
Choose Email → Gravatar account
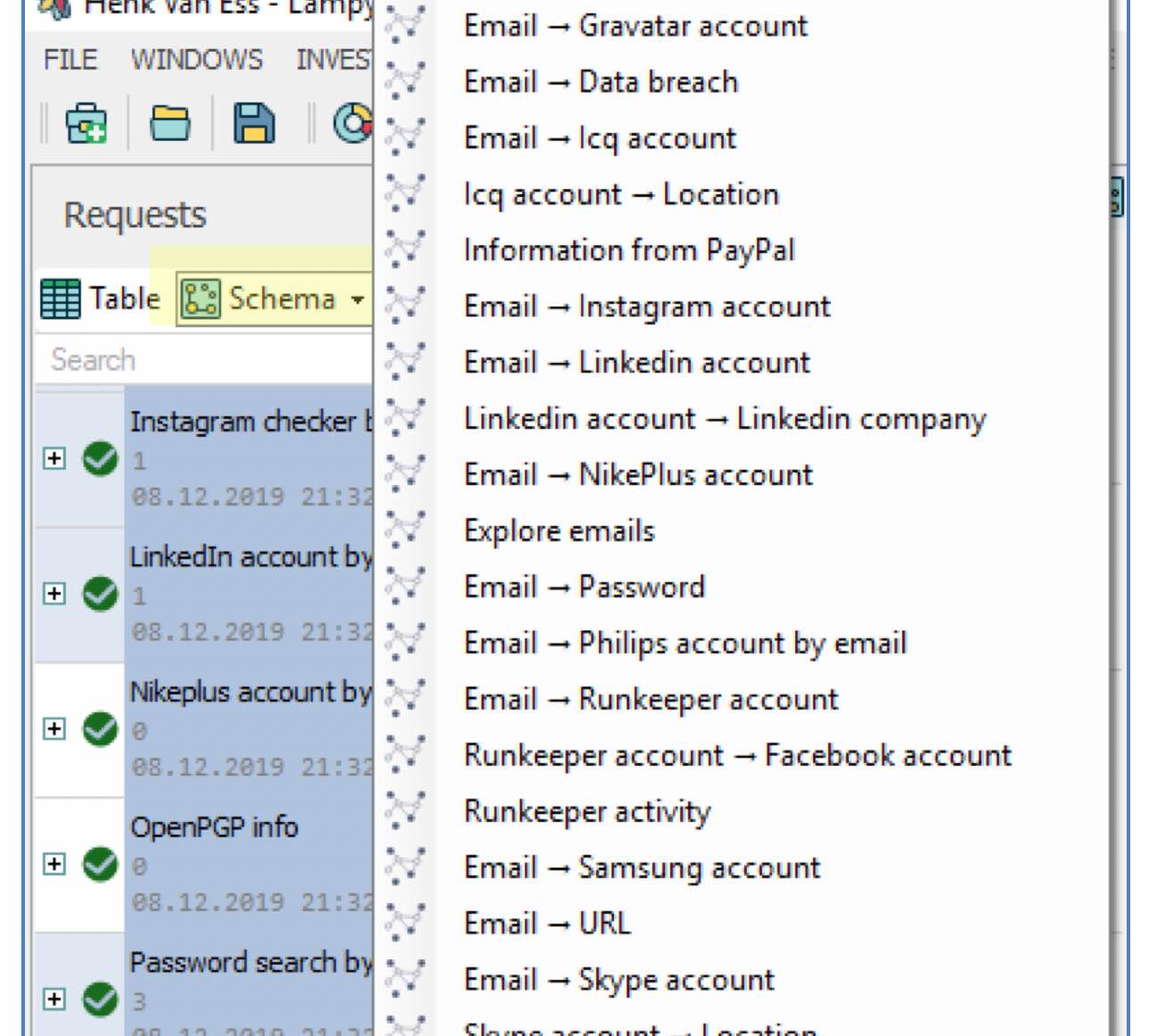coord(636,26)
